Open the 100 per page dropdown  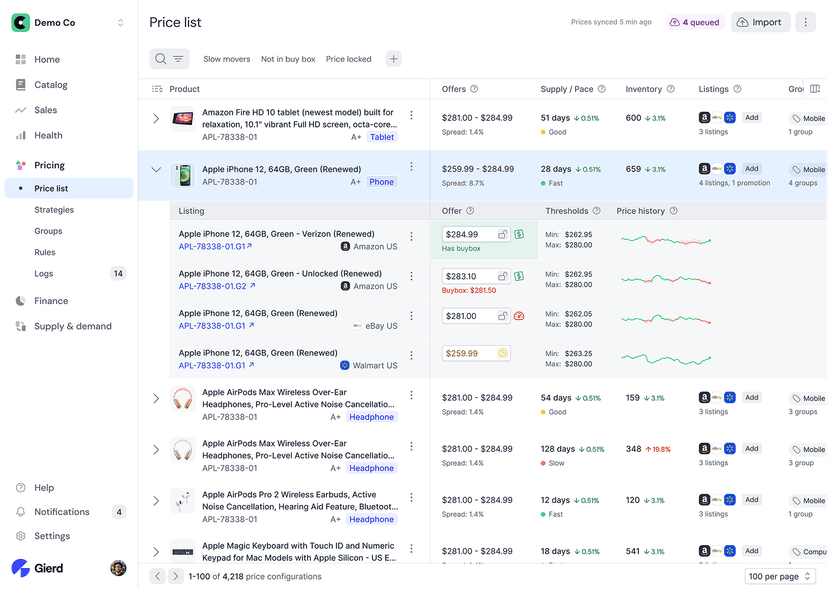click(779, 576)
